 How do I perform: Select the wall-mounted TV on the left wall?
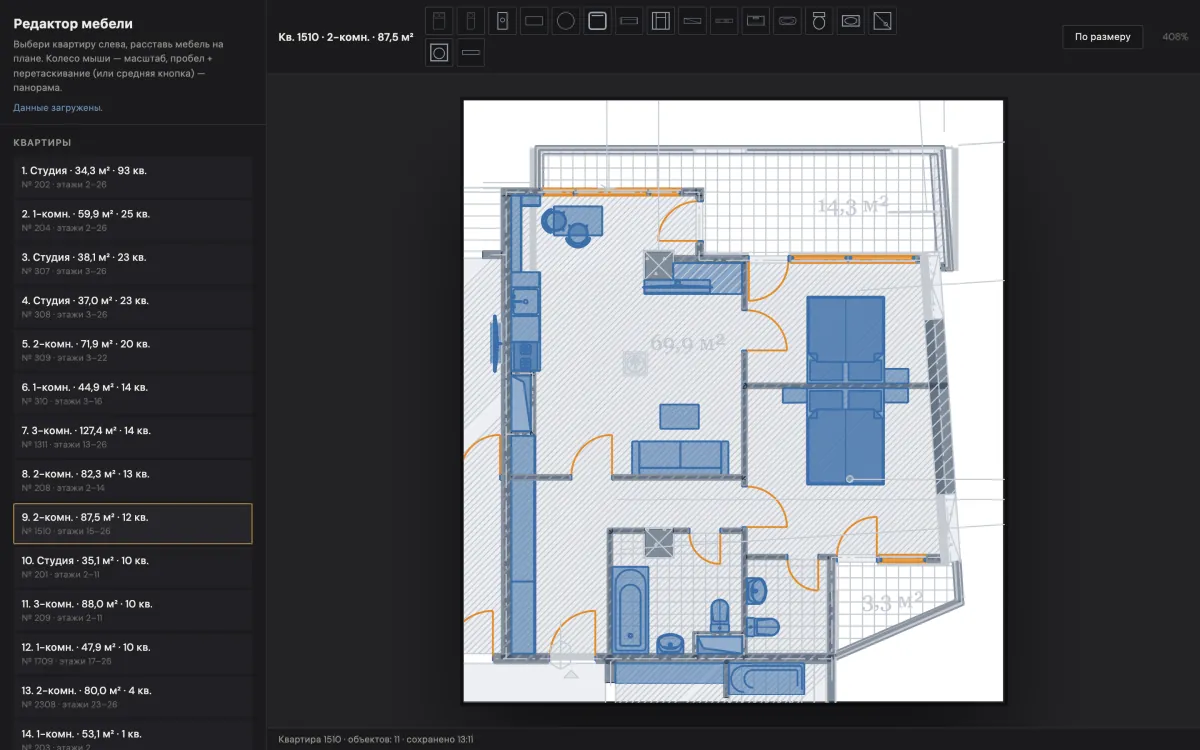click(x=495, y=344)
